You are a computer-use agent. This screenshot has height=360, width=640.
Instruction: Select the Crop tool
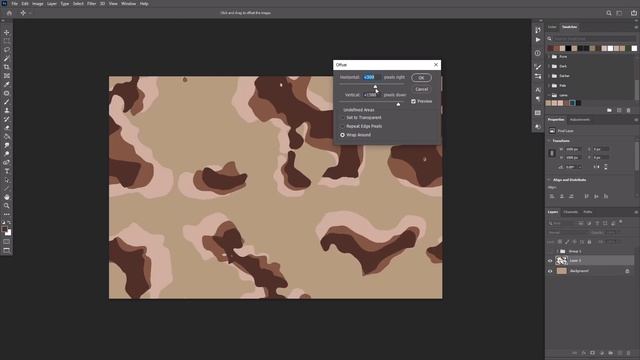point(7,67)
